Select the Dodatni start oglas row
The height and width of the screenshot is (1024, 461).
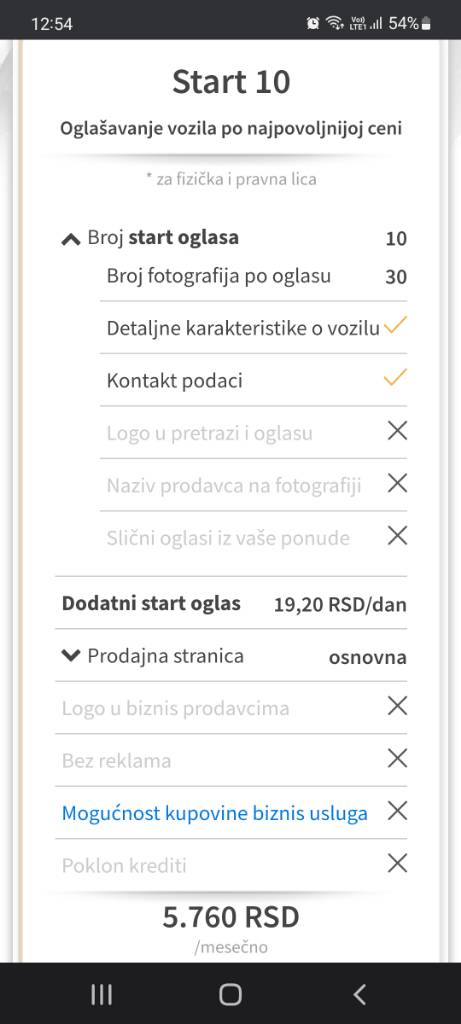tap(231, 603)
